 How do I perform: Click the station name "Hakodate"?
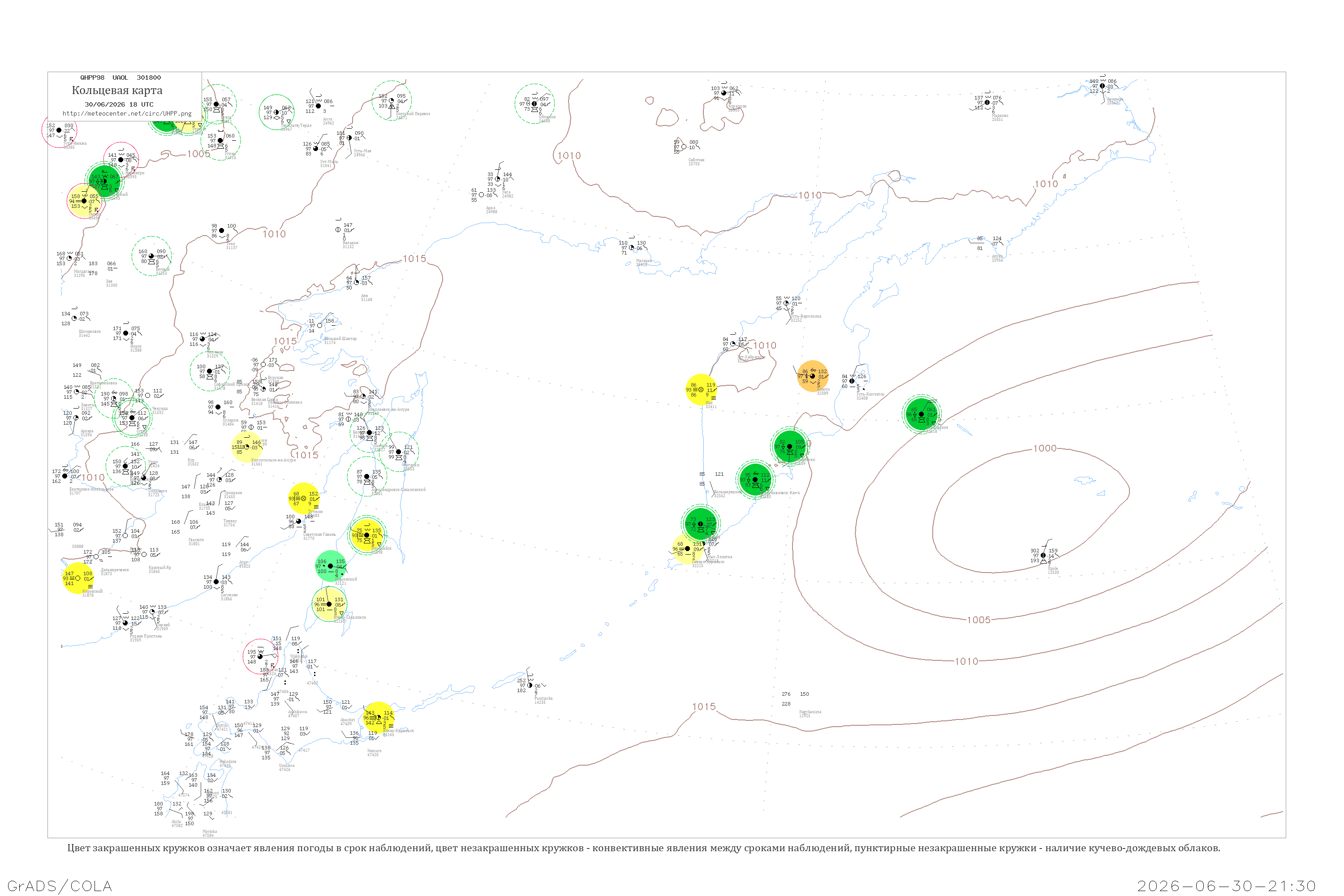[228, 762]
